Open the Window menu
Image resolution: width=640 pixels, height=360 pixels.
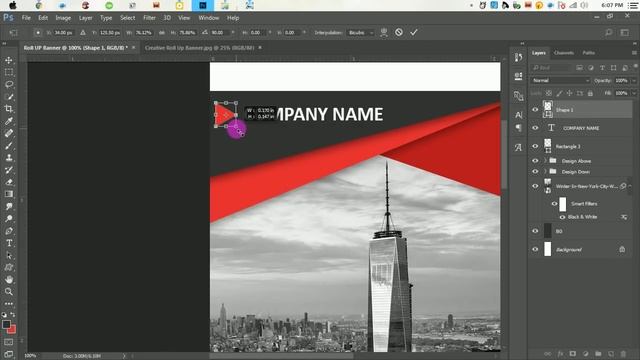pyautogui.click(x=209, y=18)
